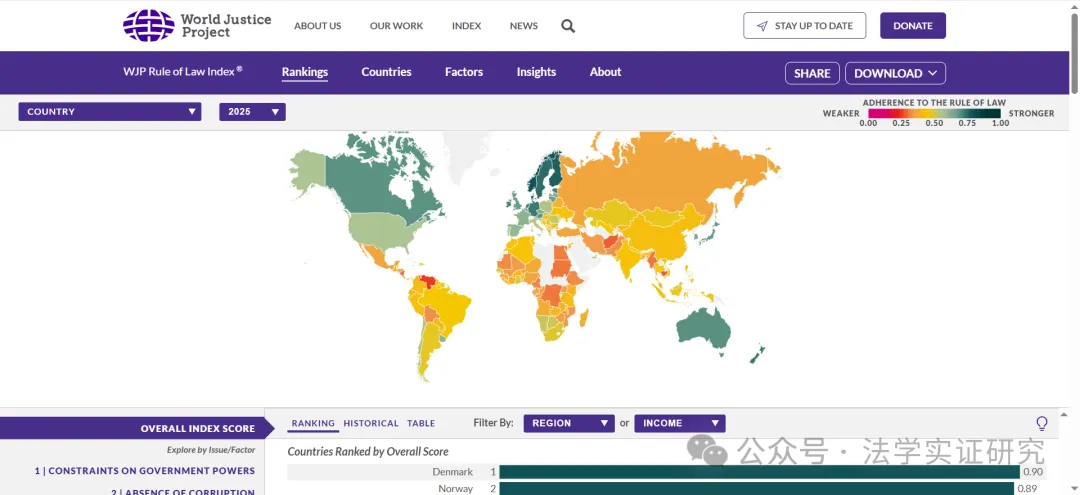This screenshot has width=1080, height=495.
Task: Switch to the TABLE view tab
Action: pos(421,423)
